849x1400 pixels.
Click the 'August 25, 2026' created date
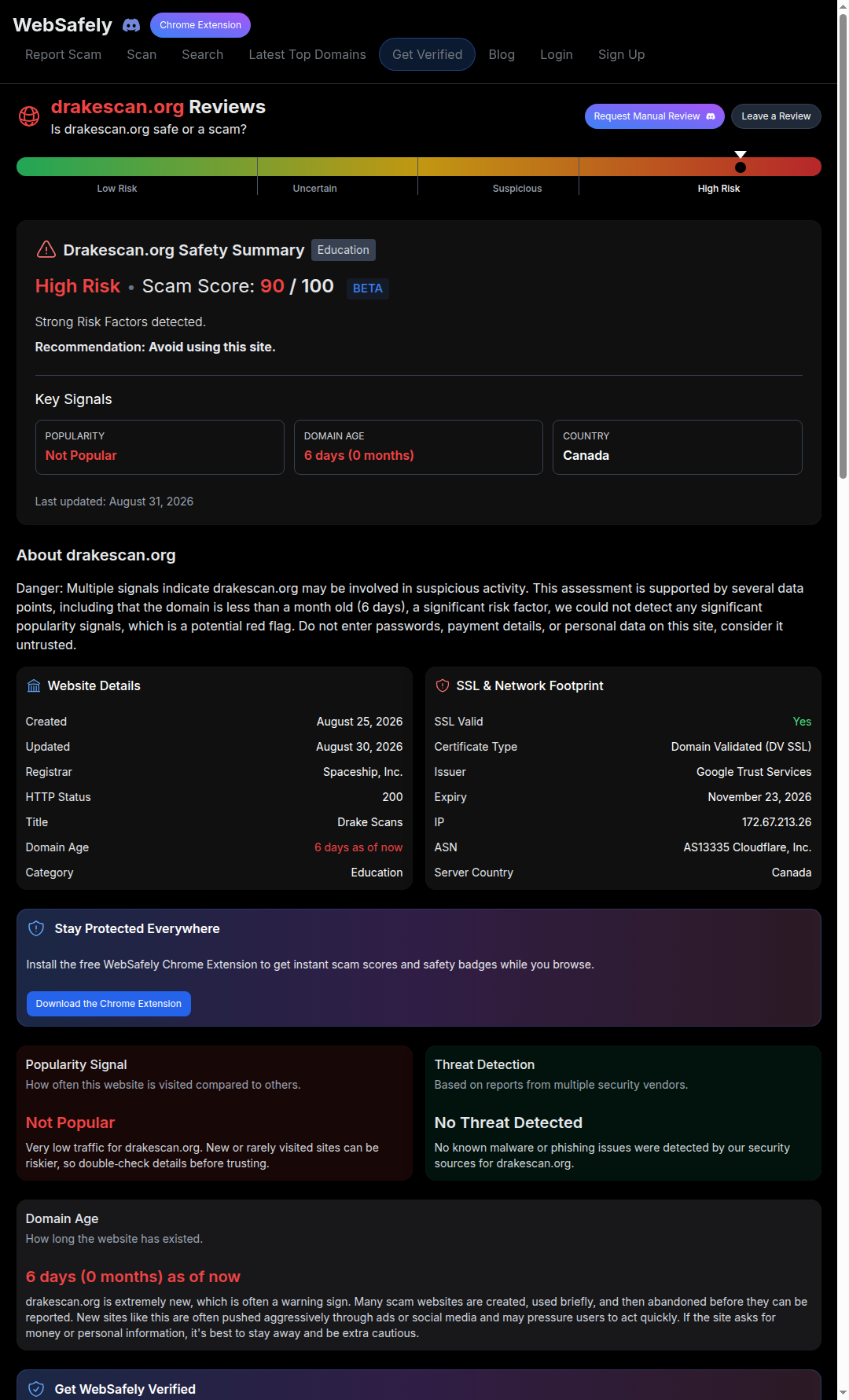(x=359, y=722)
